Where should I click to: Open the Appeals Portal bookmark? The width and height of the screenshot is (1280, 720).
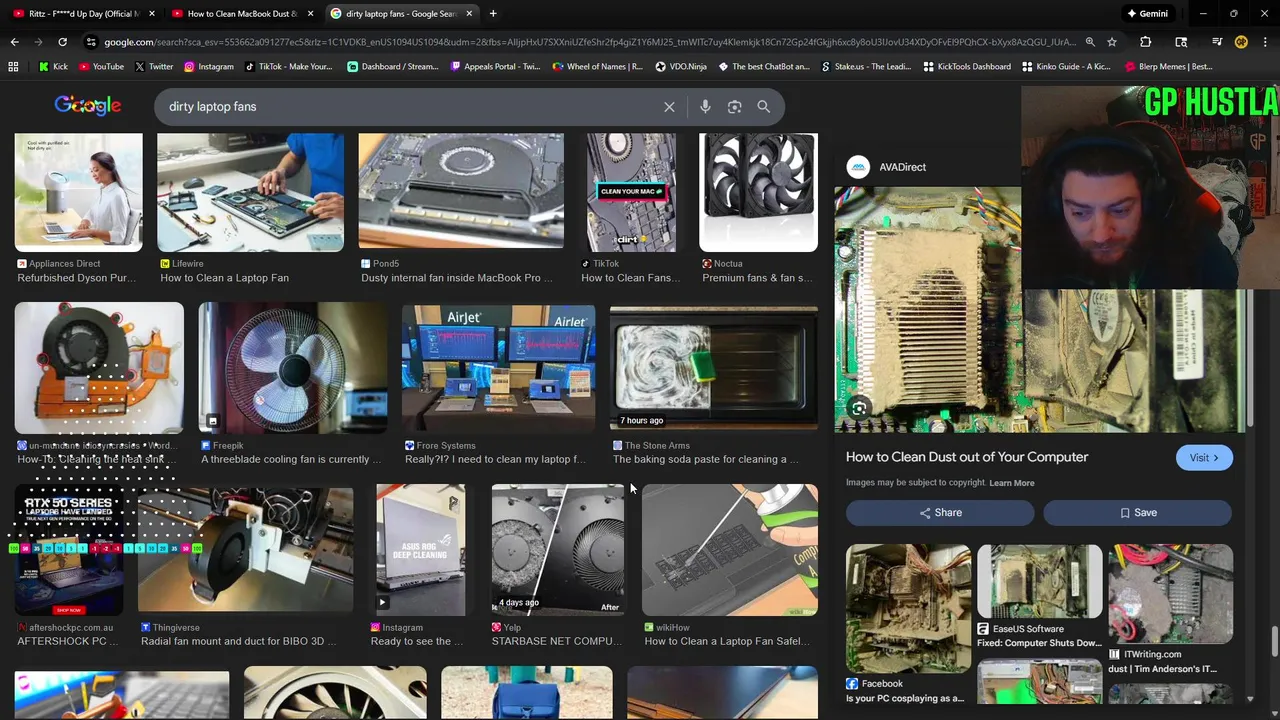(x=496, y=67)
